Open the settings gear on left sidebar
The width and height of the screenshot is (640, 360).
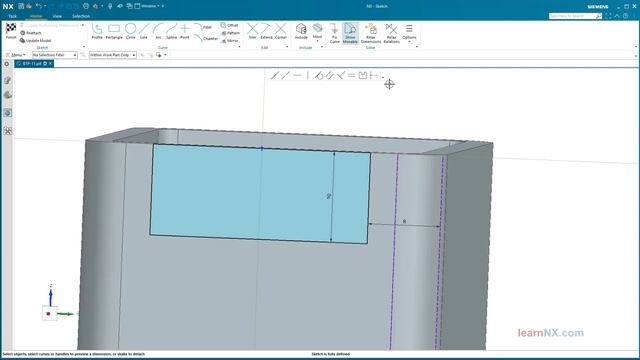[7, 64]
